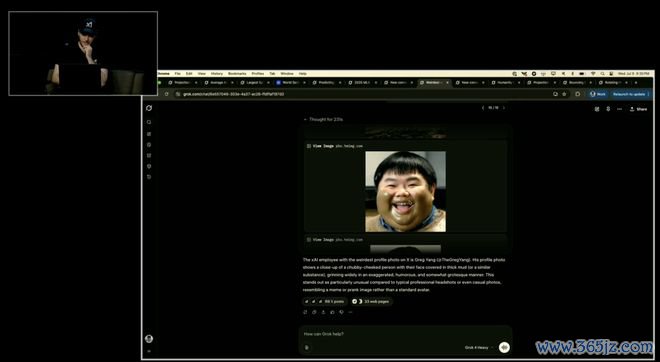Start a new chat via top-right compose icon
The width and height of the screenshot is (660, 362).
[x=597, y=109]
